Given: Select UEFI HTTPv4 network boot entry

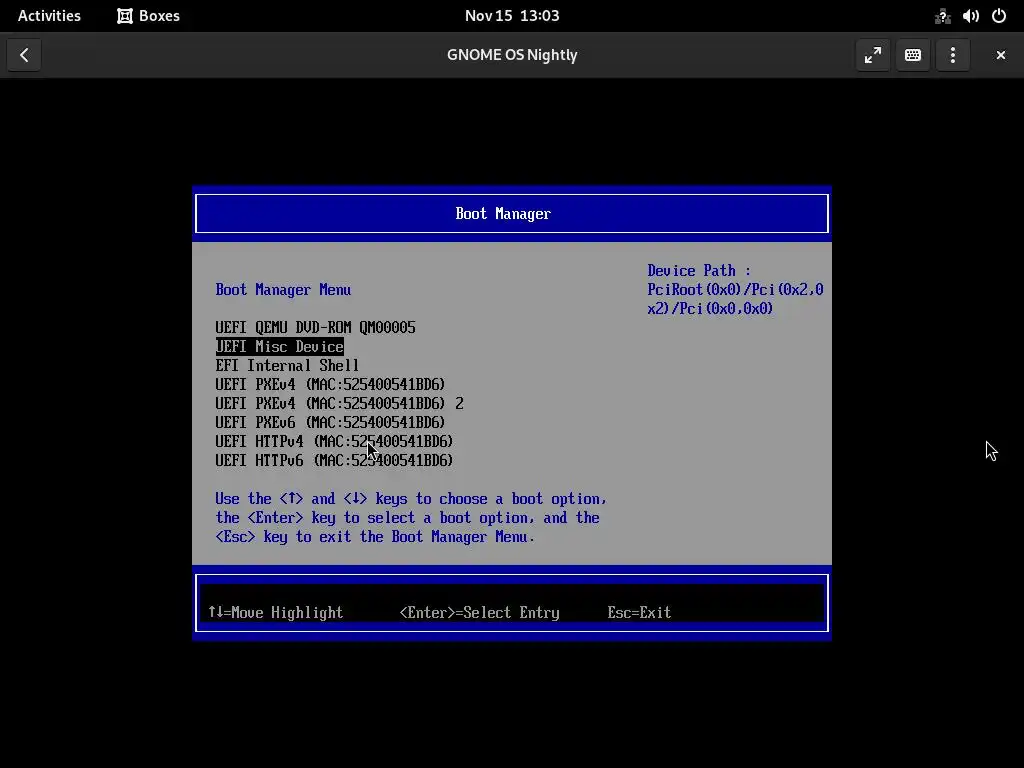Looking at the screenshot, I should [334, 441].
